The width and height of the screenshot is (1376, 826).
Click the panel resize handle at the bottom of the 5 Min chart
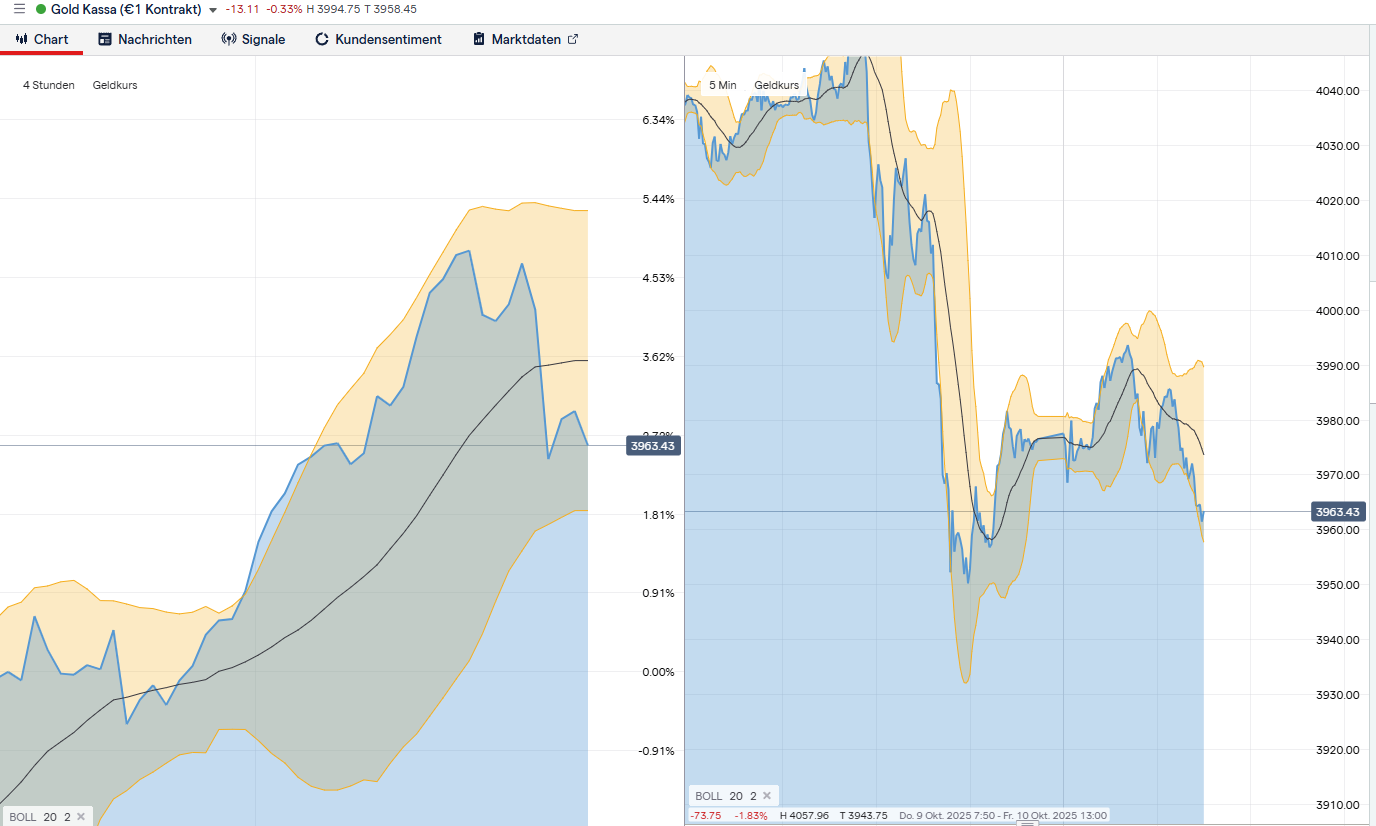1027,823
